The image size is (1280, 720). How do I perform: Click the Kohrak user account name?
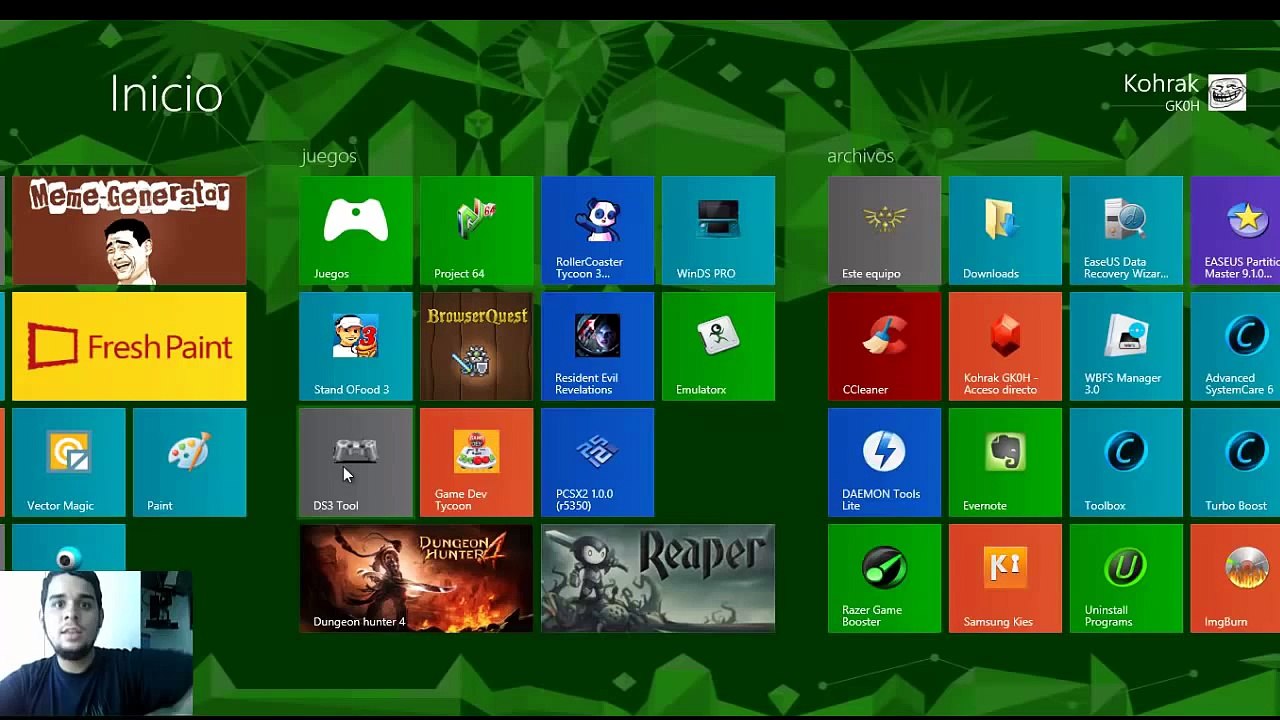[1160, 84]
